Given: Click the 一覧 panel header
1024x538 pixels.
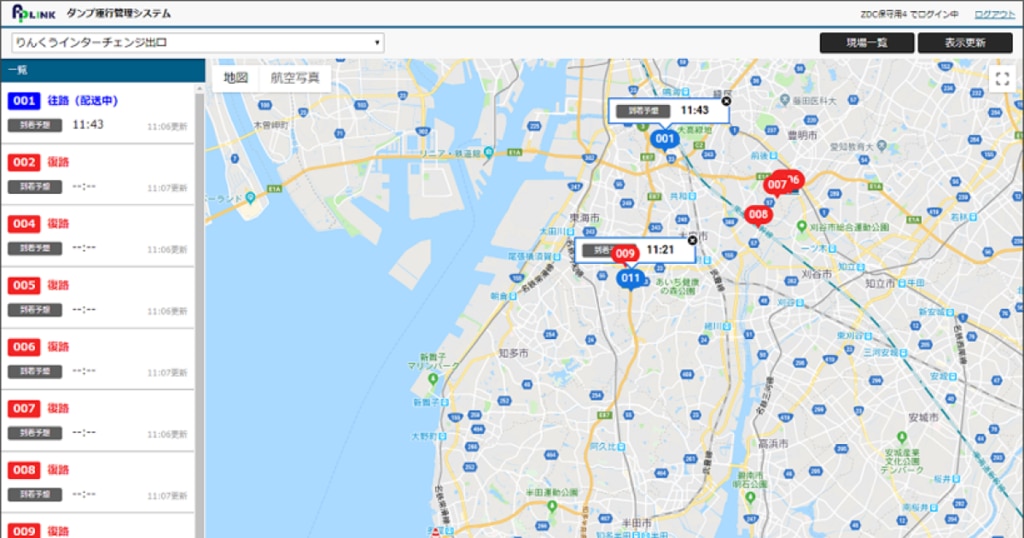Looking at the screenshot, I should click(x=103, y=70).
